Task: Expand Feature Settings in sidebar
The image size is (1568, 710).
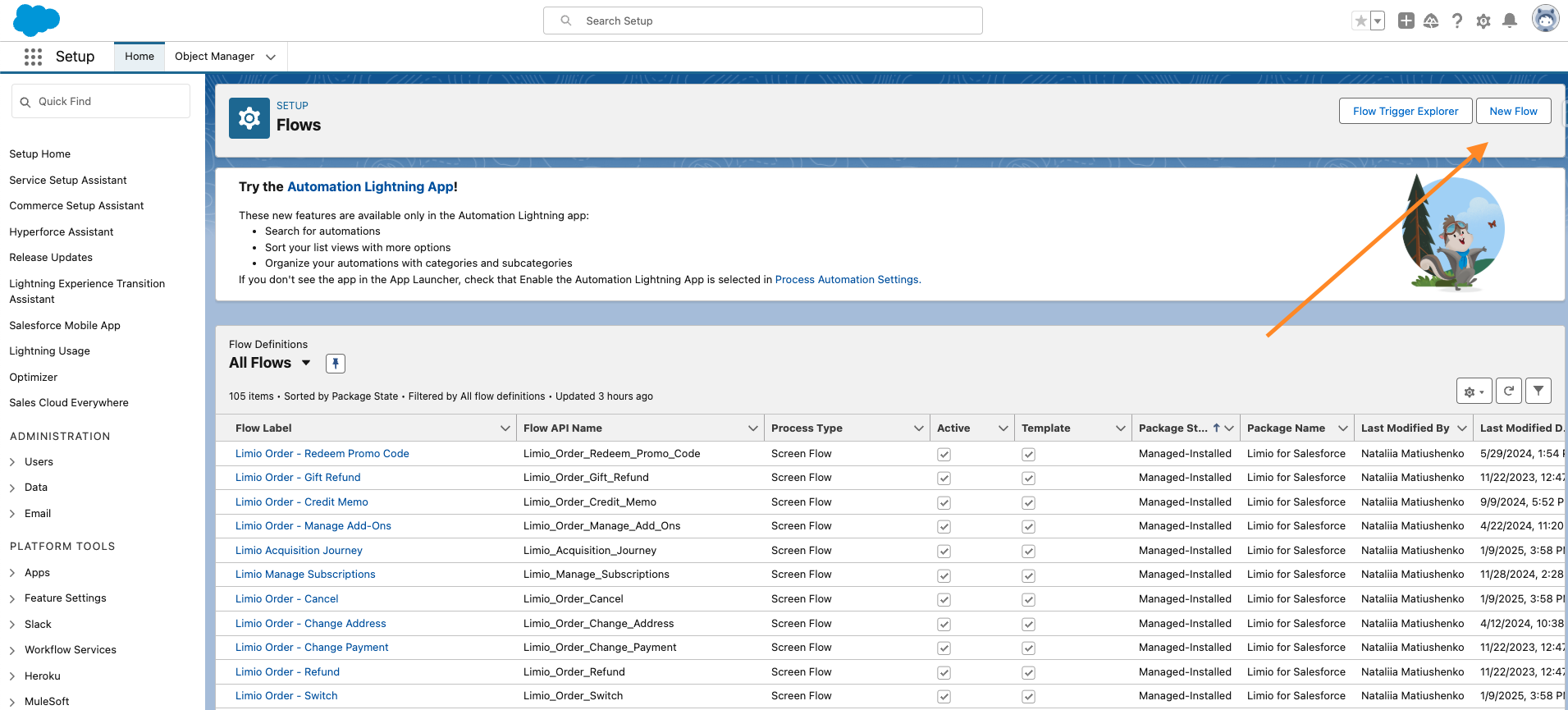Action: [12, 598]
